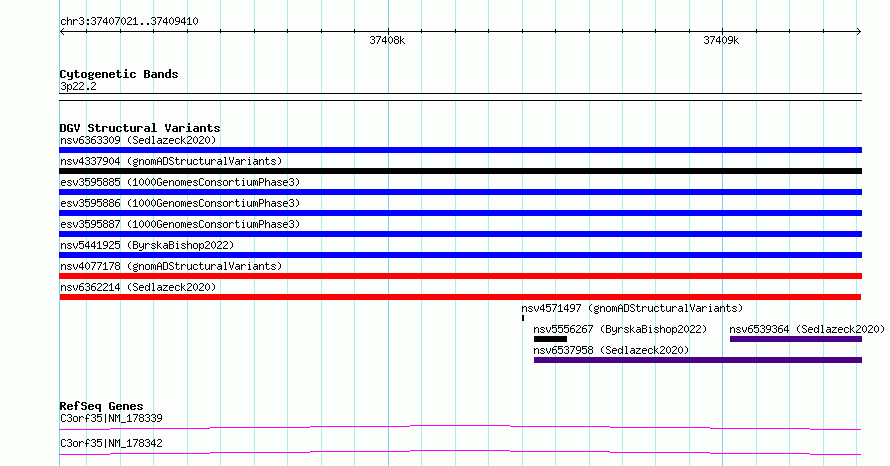This screenshot has width=890, height=466.
Task: Open variant nsv6362214 (Sedlazeck2020) label
Action: pyautogui.click(x=138, y=287)
